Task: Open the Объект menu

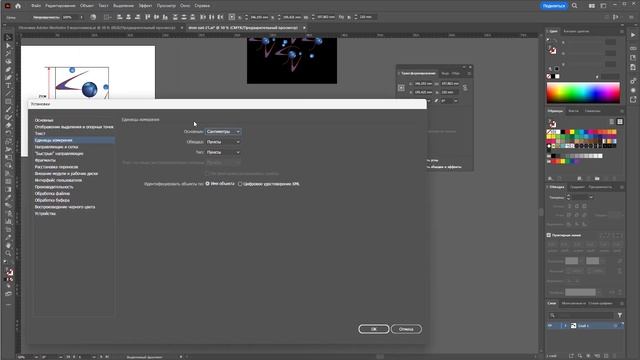Action: tap(87, 6)
